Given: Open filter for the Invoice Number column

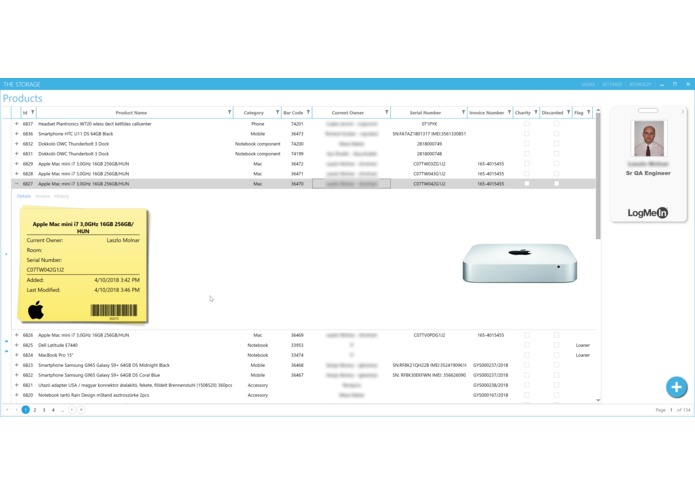Looking at the screenshot, I should (509, 113).
